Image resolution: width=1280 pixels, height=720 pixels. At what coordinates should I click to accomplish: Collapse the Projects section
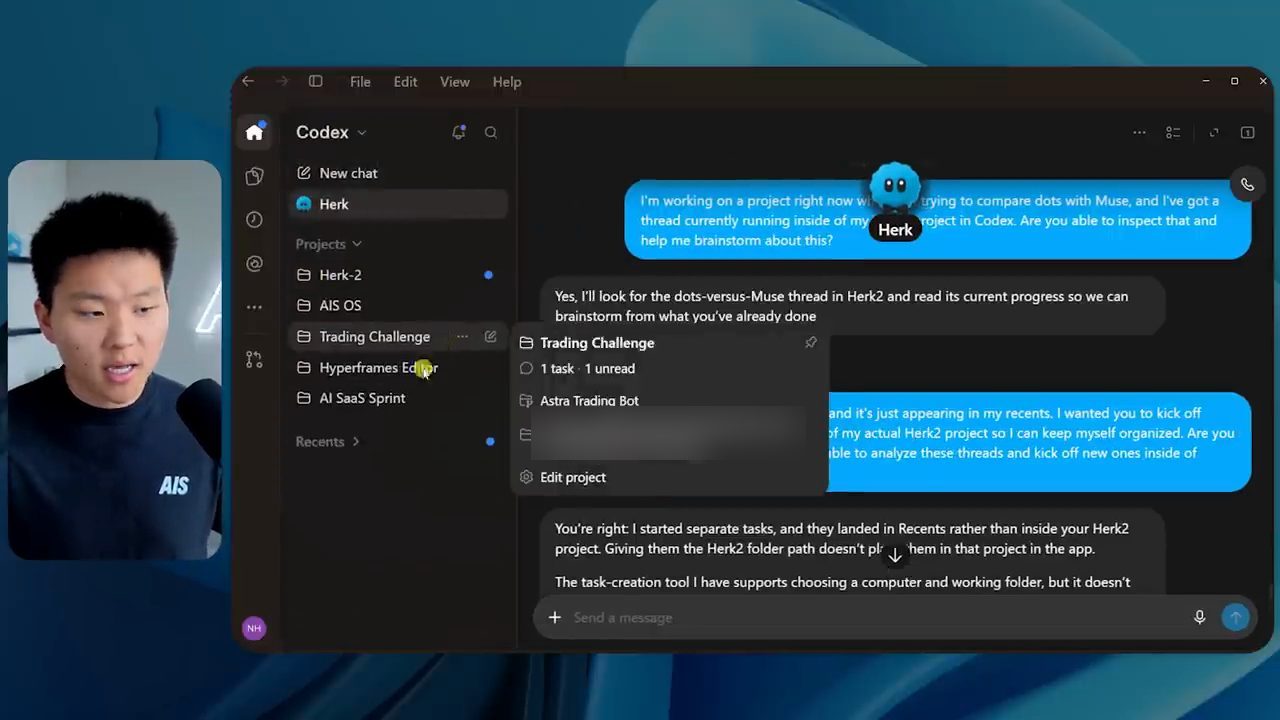328,244
